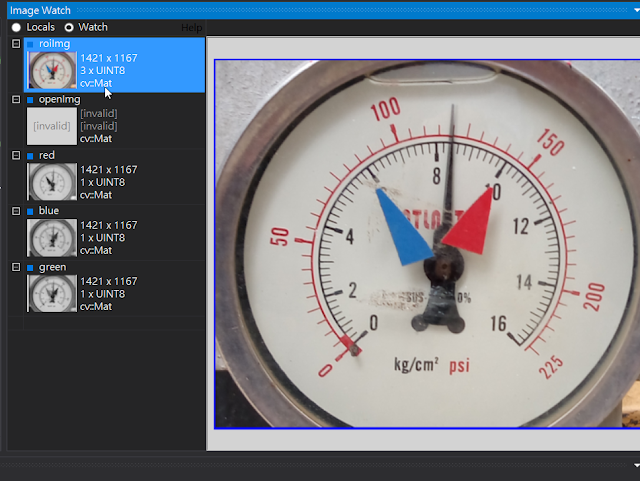Collapse the roiImg entry
Viewport: 640px width, 481px height.
pos(16,44)
